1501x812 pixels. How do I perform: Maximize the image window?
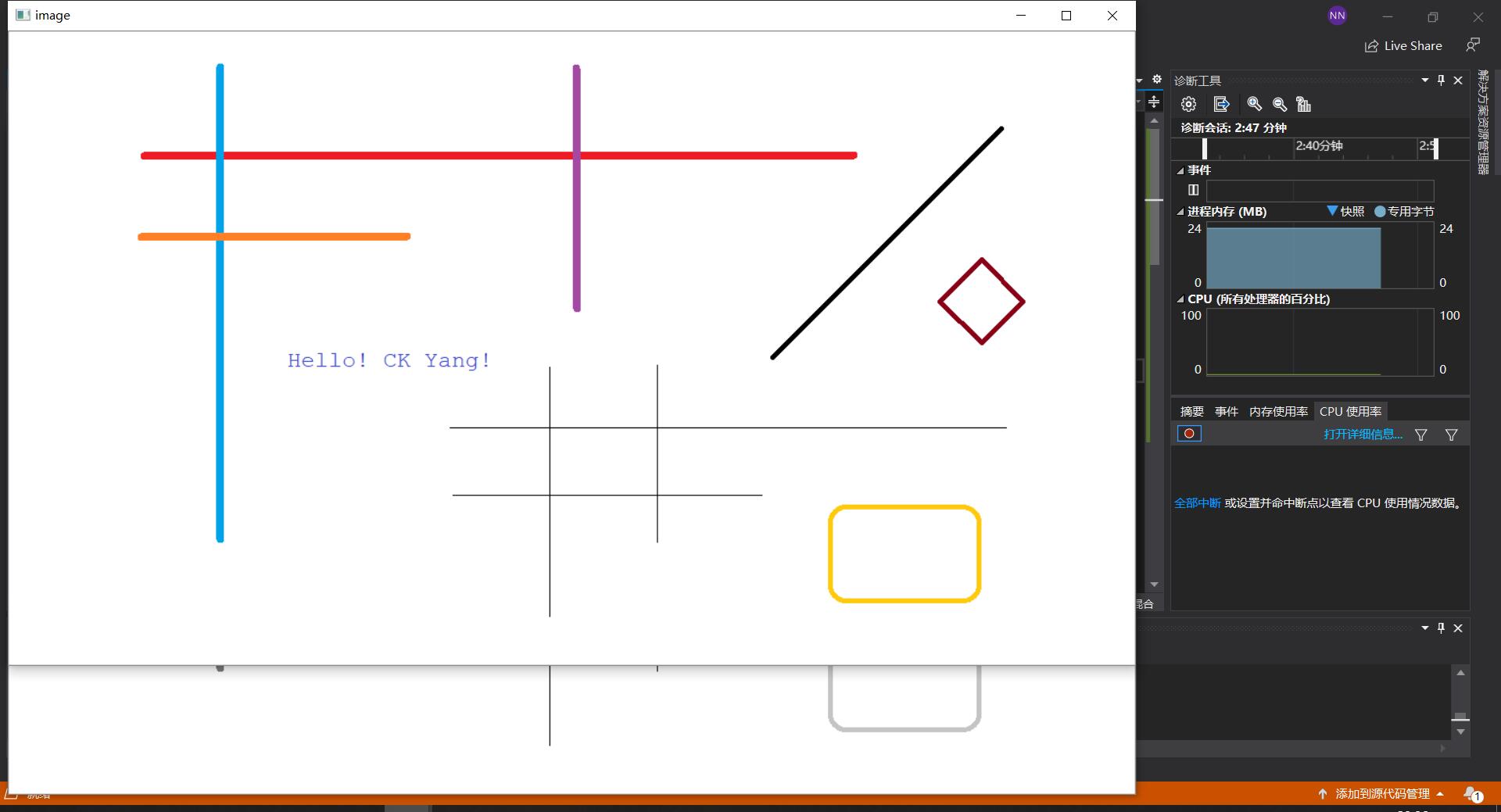(x=1066, y=16)
